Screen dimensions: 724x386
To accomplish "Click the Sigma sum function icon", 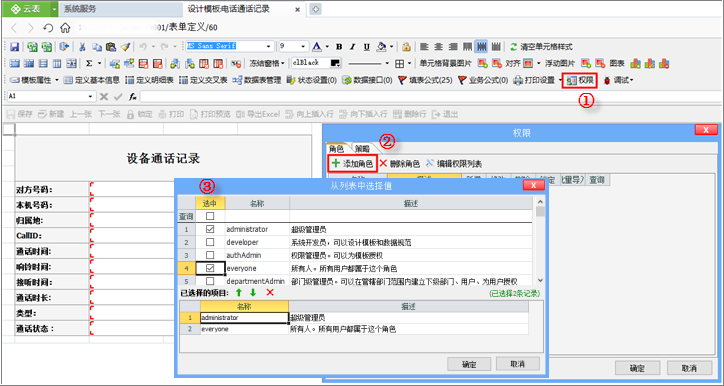I will [89, 63].
